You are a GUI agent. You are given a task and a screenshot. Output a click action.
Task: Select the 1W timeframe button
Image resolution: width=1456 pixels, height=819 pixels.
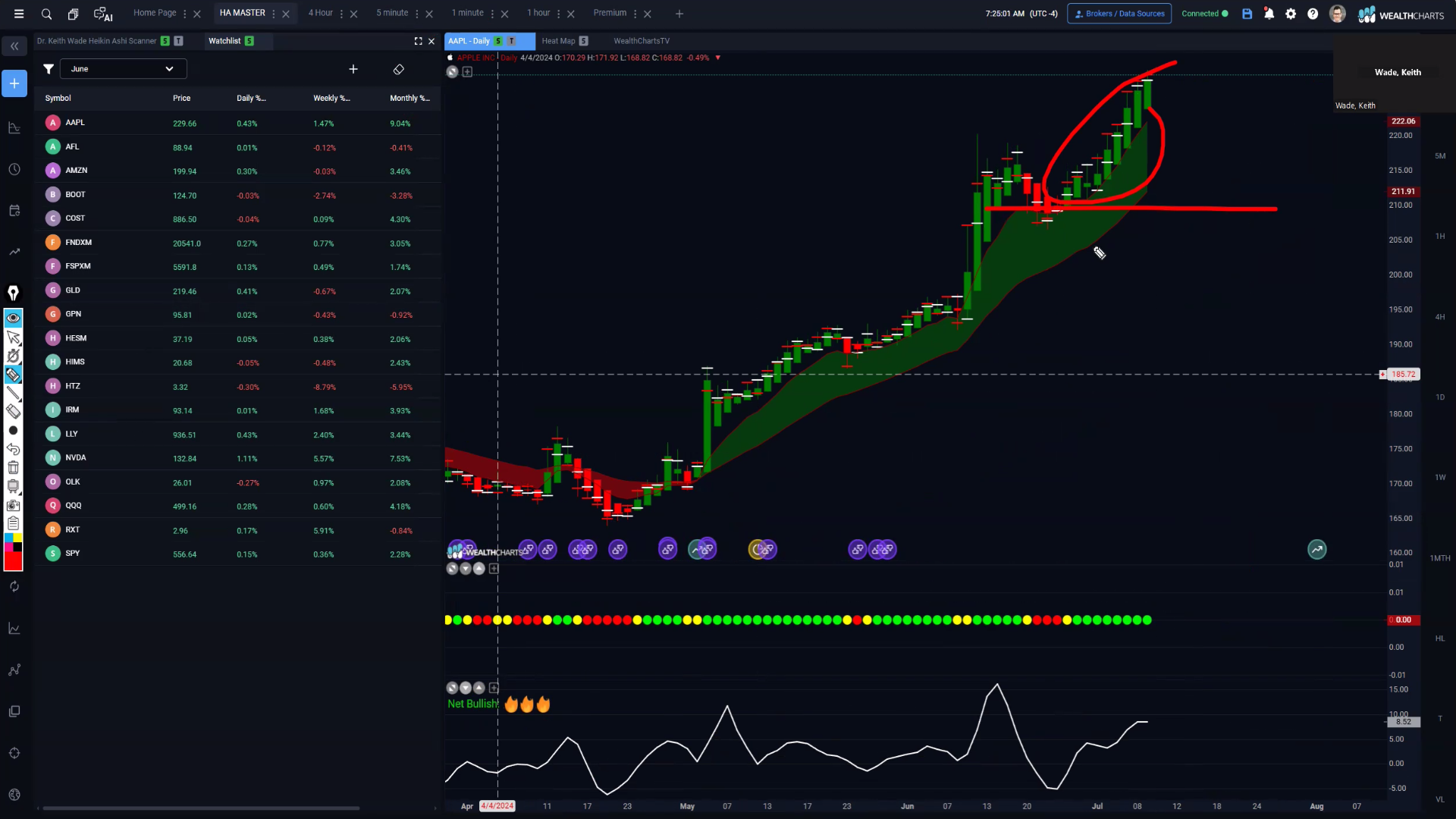coord(1440,478)
